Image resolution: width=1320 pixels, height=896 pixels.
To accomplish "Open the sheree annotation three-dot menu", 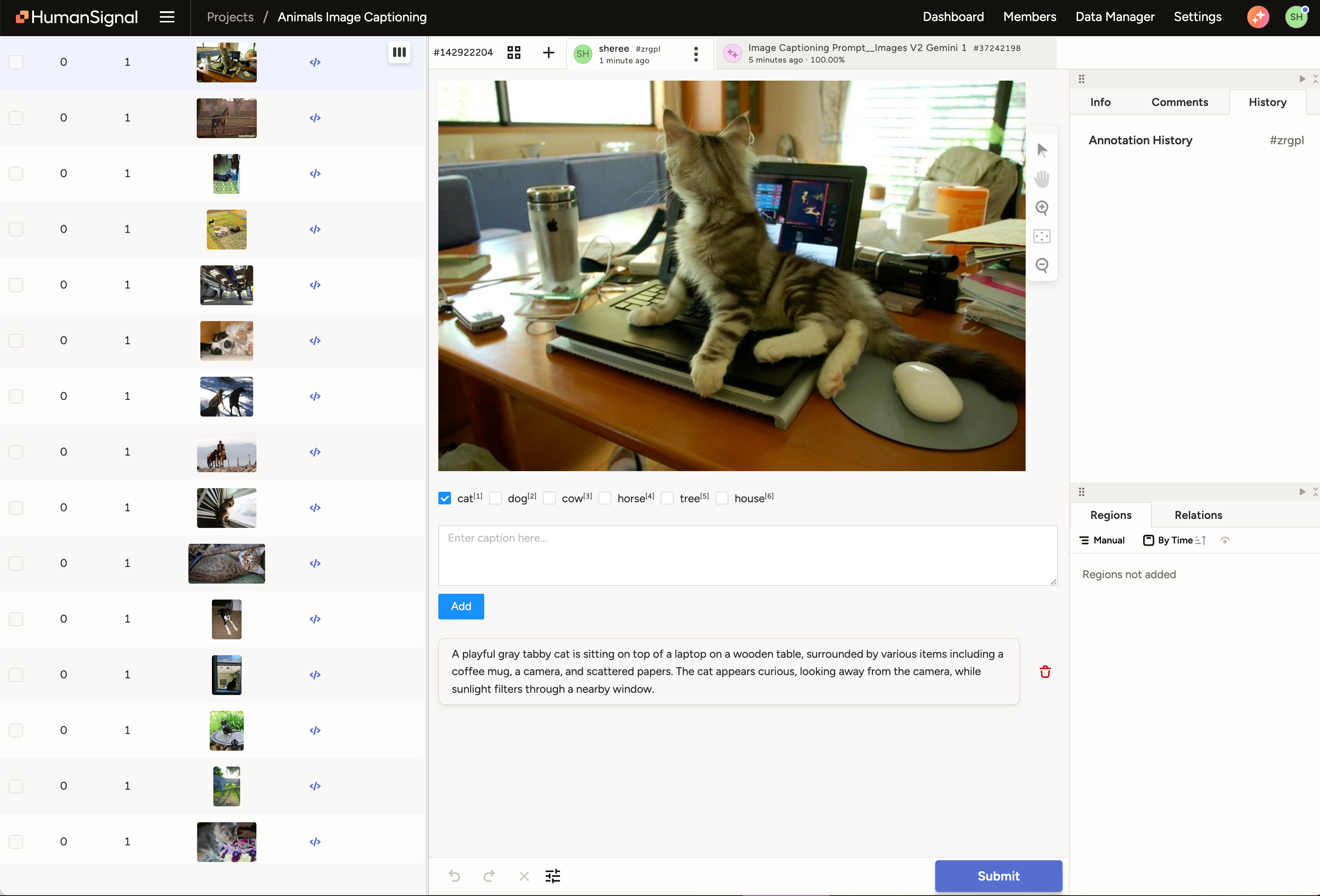I will point(695,54).
